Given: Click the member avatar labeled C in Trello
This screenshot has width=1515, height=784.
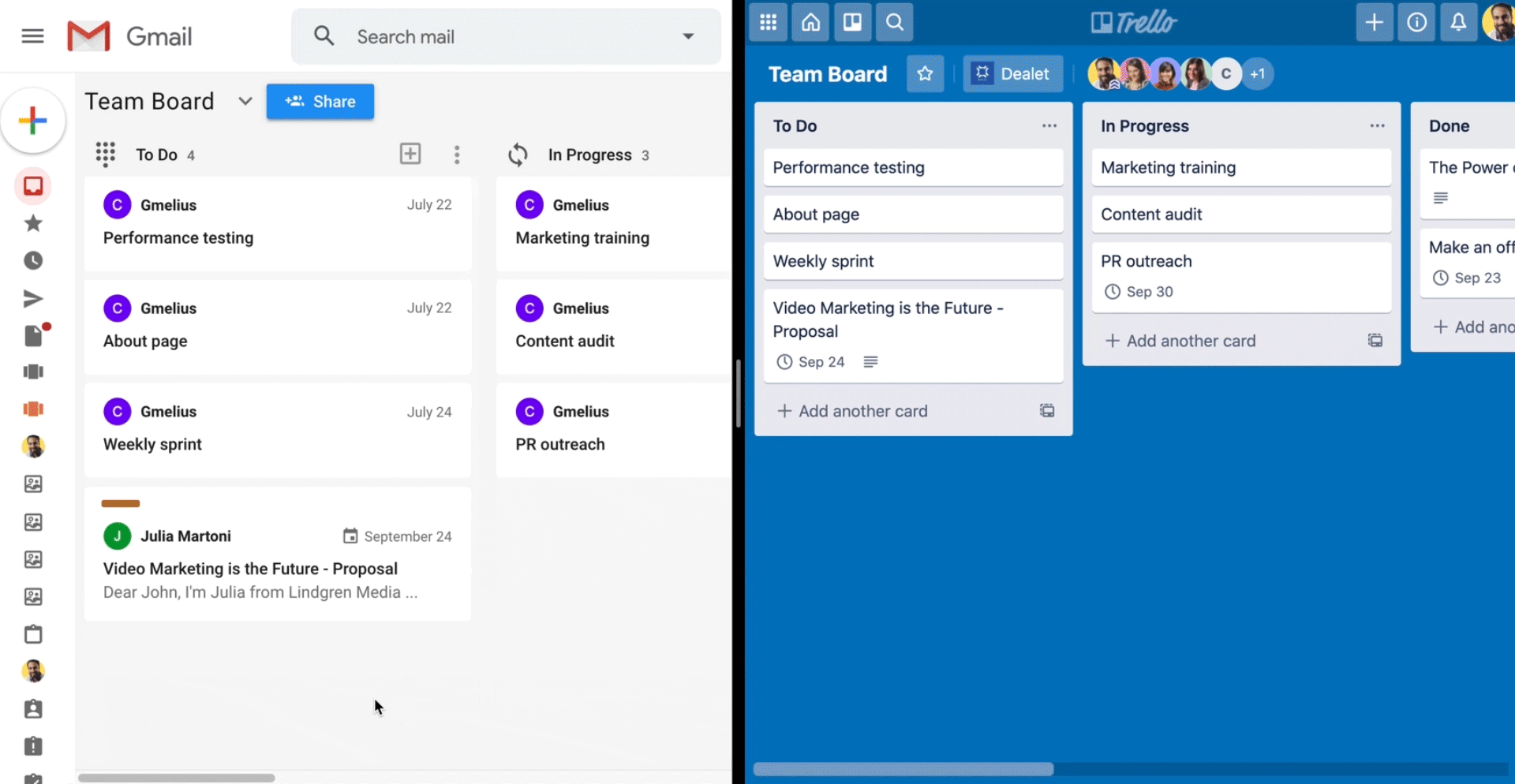Looking at the screenshot, I should pyautogui.click(x=1226, y=74).
